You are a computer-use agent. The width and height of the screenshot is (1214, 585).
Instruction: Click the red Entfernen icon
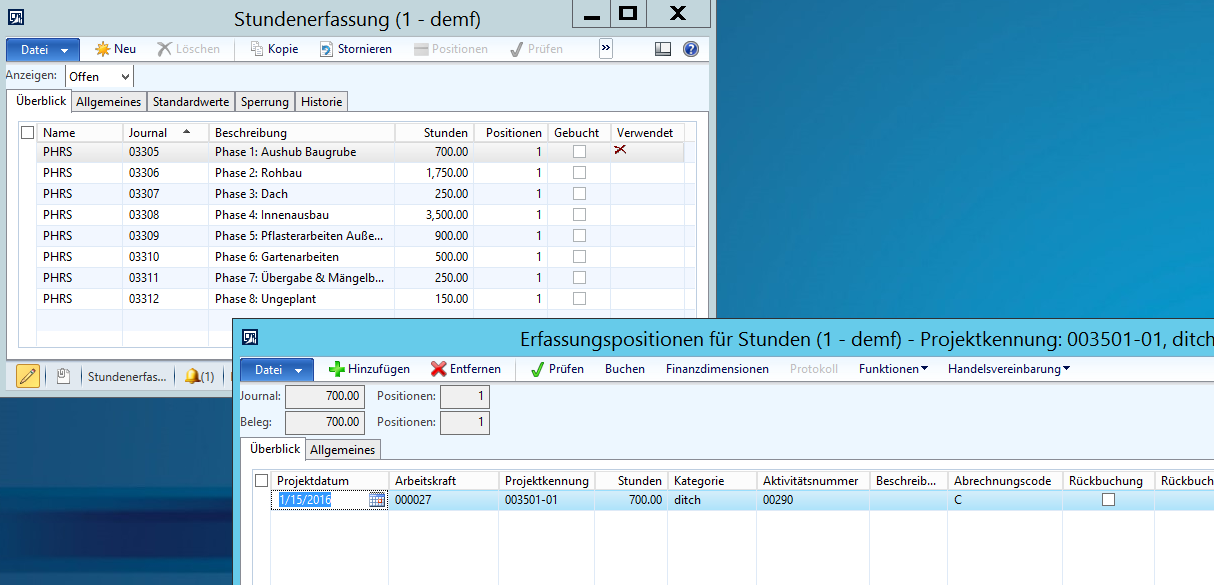point(438,369)
